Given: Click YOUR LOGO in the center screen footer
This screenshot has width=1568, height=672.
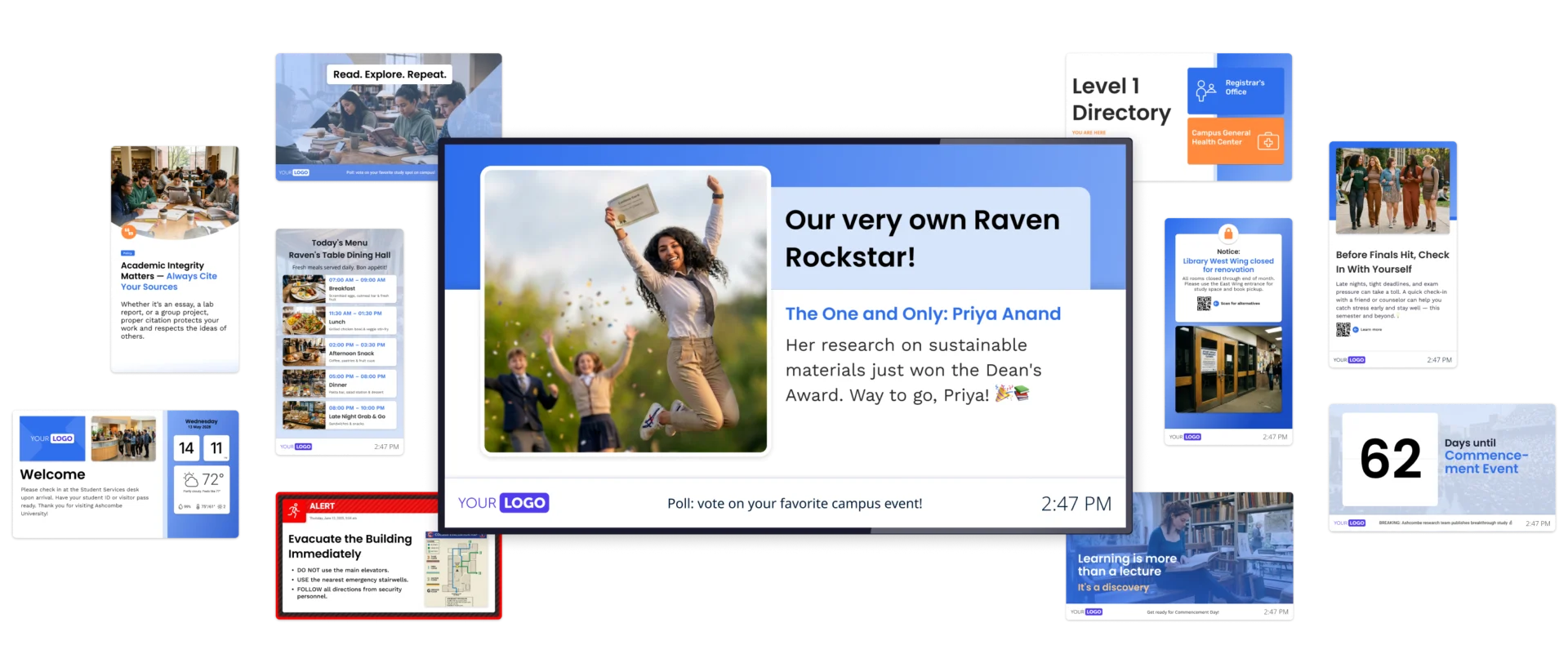Looking at the screenshot, I should coord(503,503).
